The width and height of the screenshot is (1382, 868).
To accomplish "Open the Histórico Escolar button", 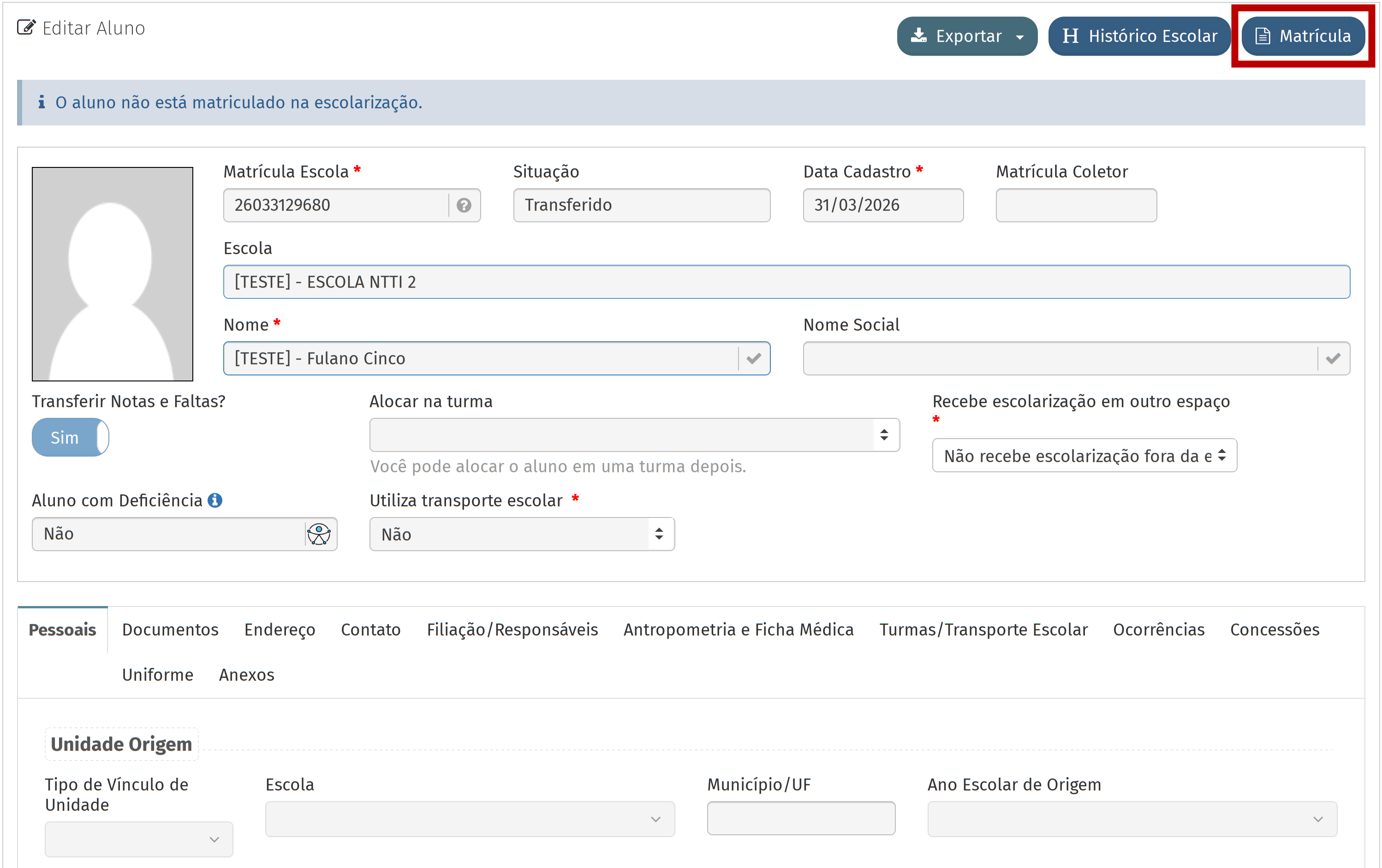I will point(1139,36).
